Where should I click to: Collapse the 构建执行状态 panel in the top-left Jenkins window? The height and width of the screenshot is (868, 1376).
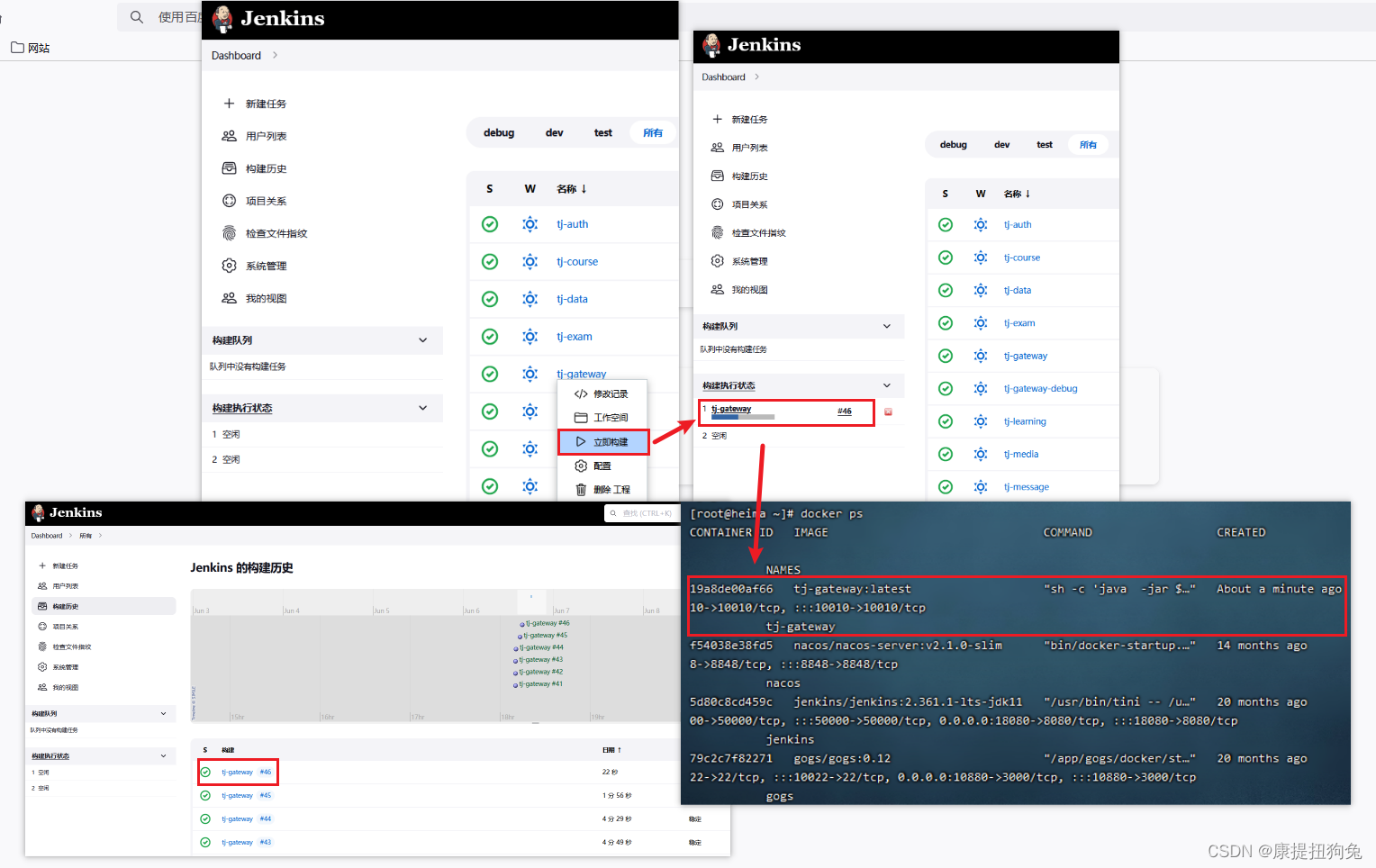[x=423, y=408]
